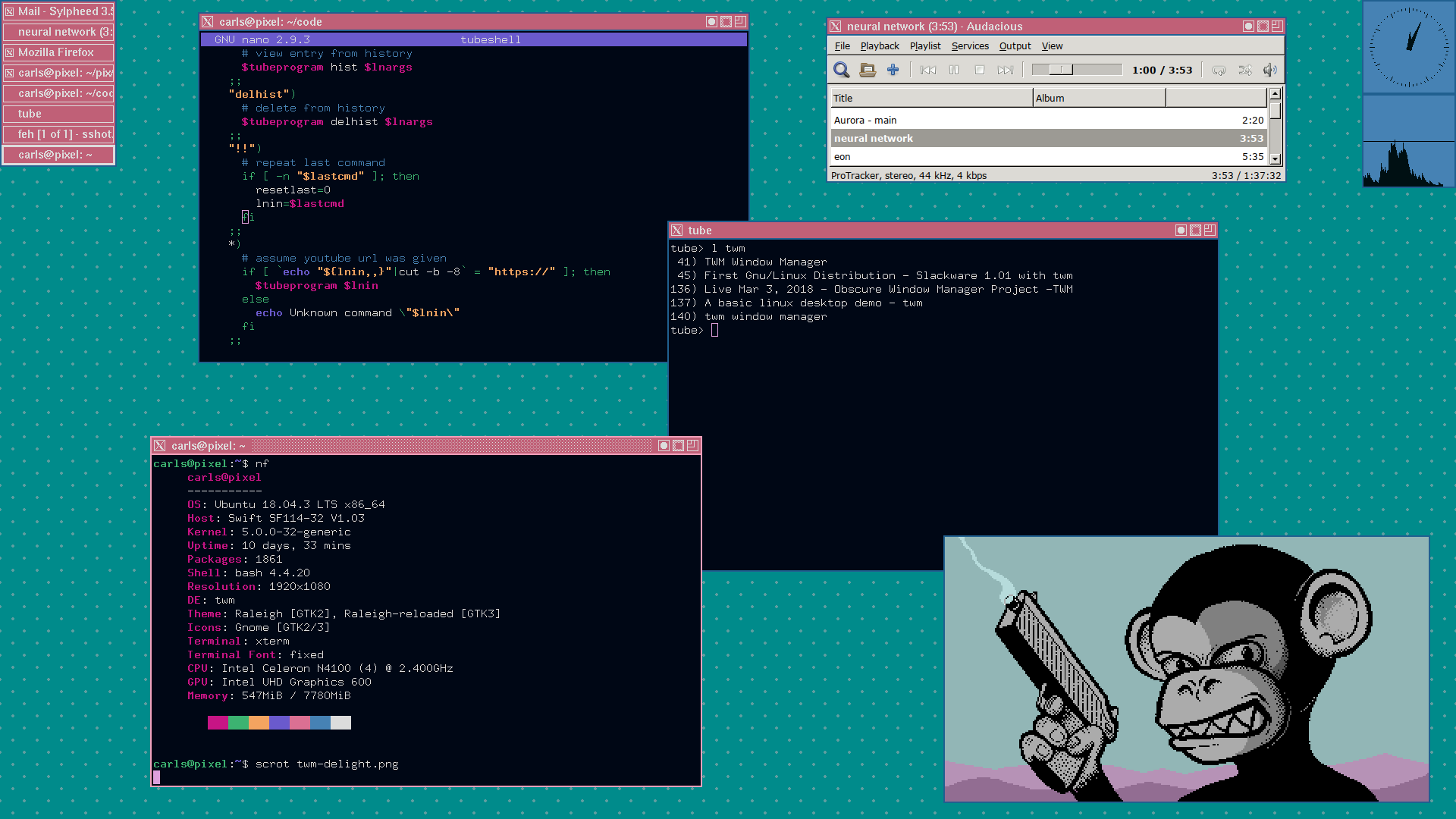Screen dimensions: 1456x819
Task: Click the song seek slider handle
Action: (x=1062, y=70)
